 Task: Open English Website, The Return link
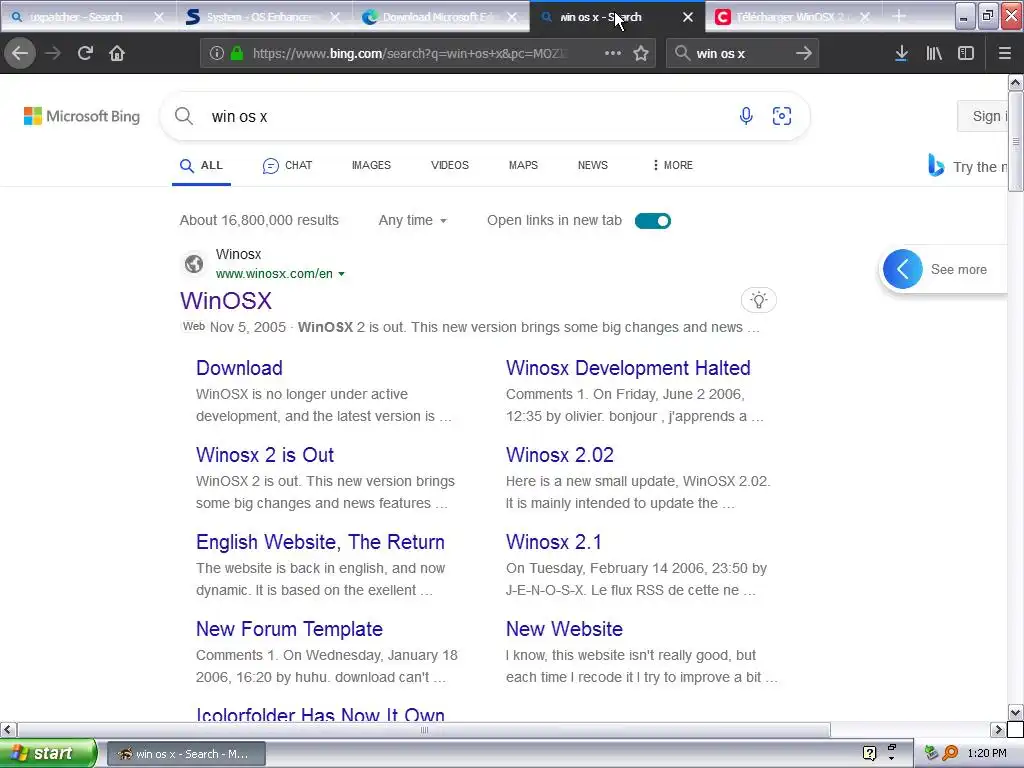pos(321,541)
